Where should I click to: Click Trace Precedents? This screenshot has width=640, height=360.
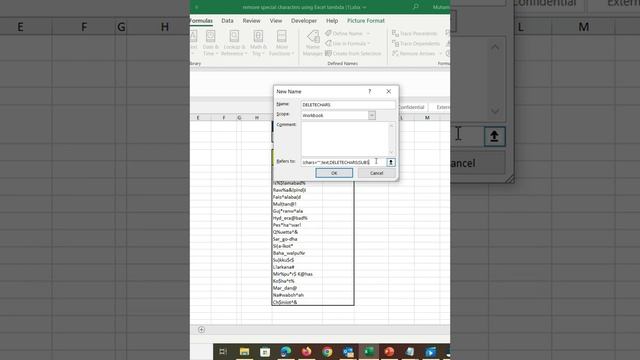[x=414, y=33]
